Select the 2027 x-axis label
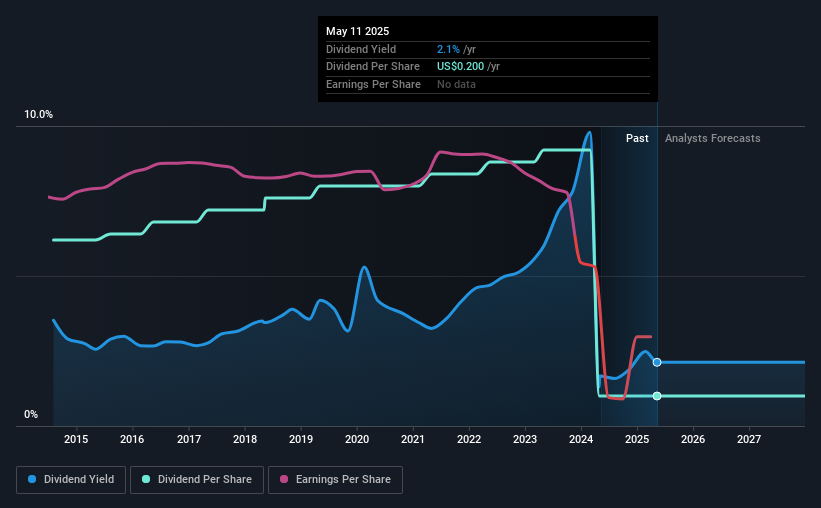The height and width of the screenshot is (508, 821). tap(749, 439)
